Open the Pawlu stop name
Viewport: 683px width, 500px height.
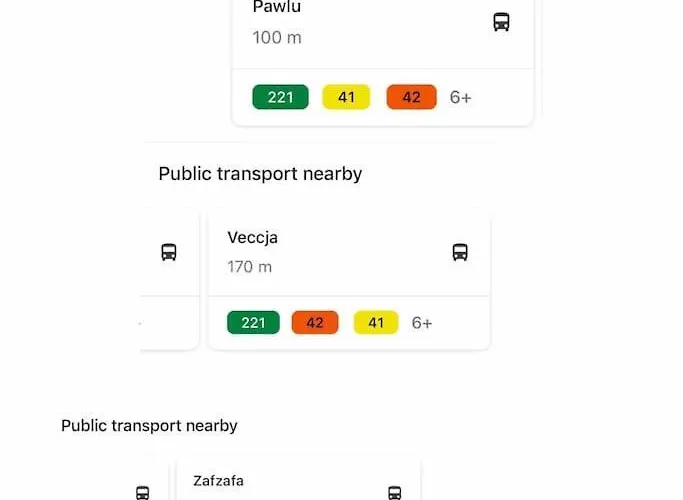click(277, 8)
